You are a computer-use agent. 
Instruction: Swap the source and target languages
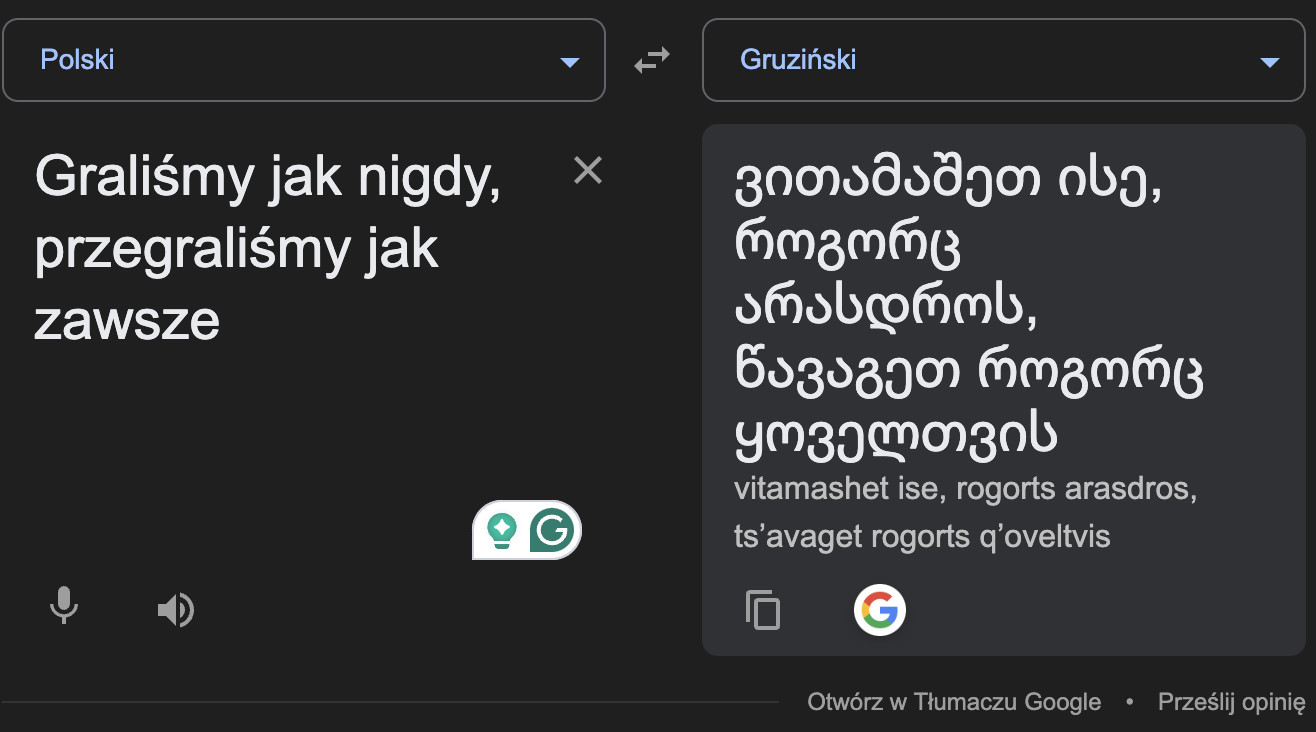(652, 61)
